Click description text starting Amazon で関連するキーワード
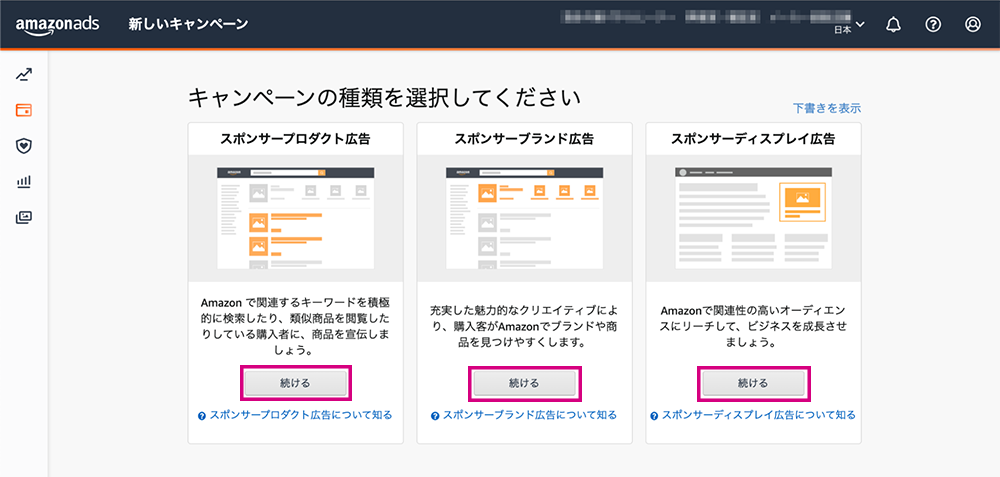The height and width of the screenshot is (477, 1000). click(296, 325)
